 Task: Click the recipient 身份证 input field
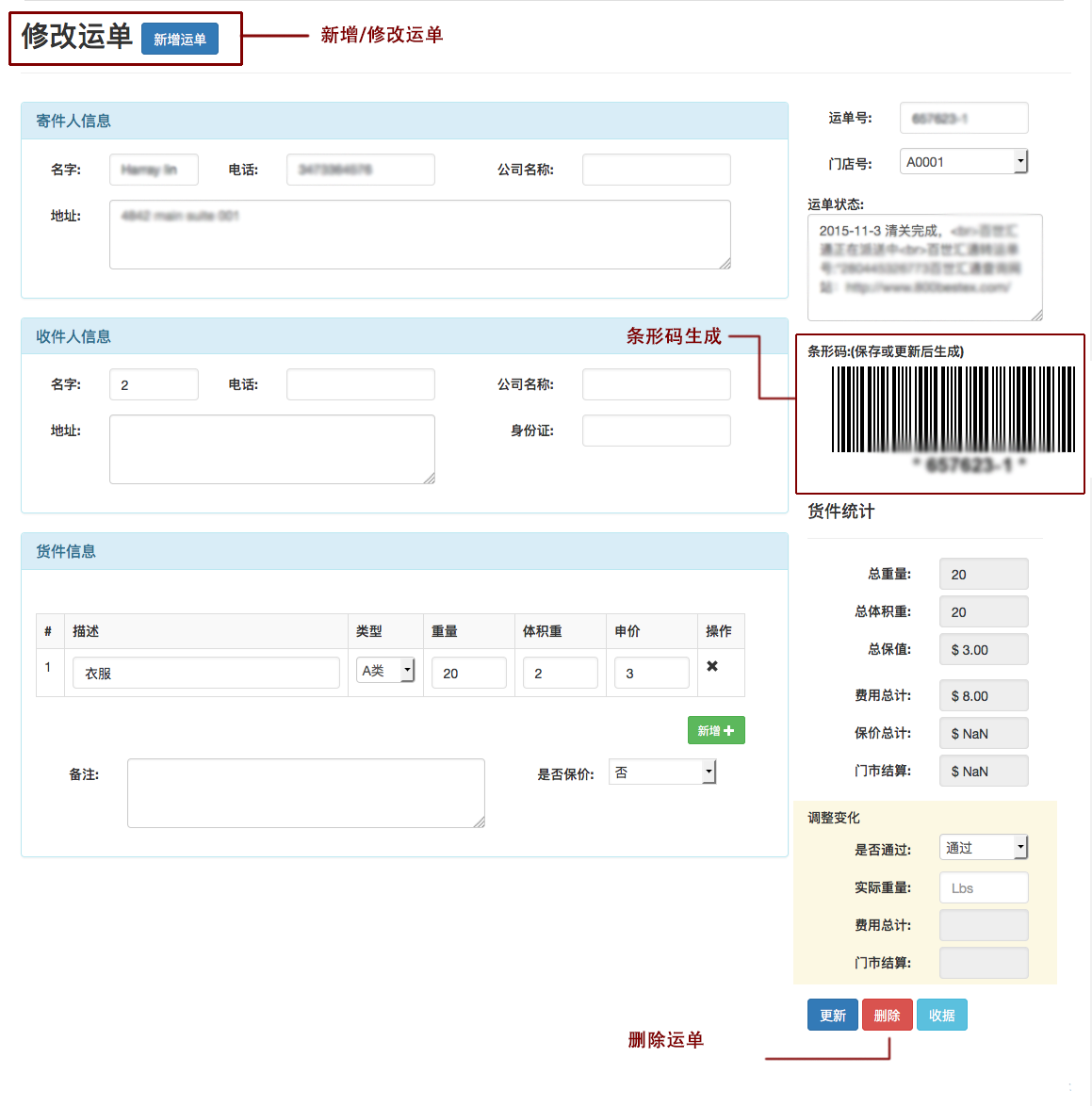(656, 431)
